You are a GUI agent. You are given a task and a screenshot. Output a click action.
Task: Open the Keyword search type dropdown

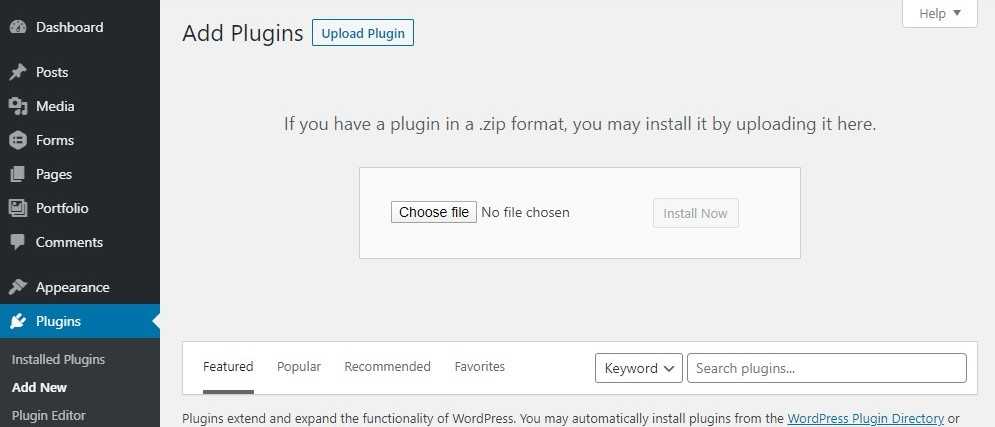point(638,368)
